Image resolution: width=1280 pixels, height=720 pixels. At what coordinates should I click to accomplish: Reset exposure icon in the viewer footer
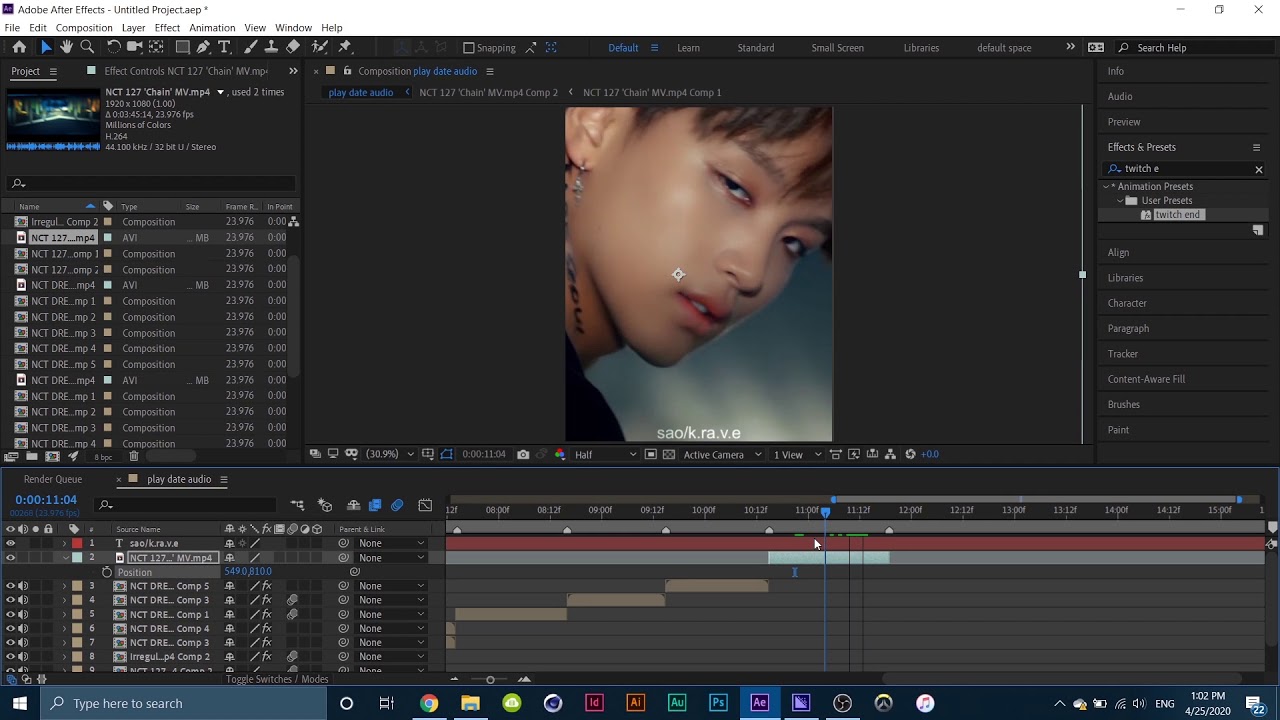pos(910,454)
